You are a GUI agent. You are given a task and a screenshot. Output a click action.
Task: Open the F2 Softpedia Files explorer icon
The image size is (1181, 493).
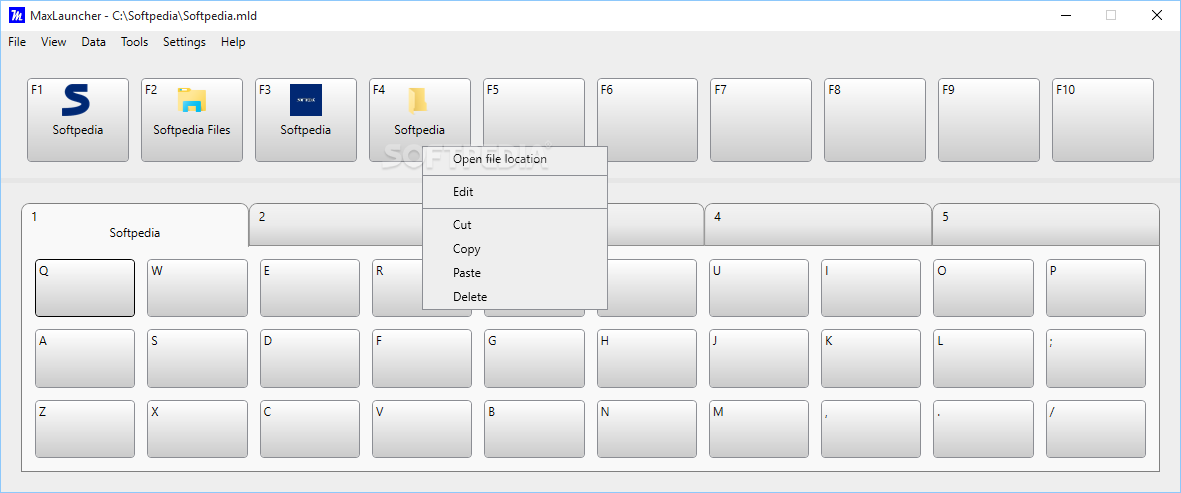(192, 100)
